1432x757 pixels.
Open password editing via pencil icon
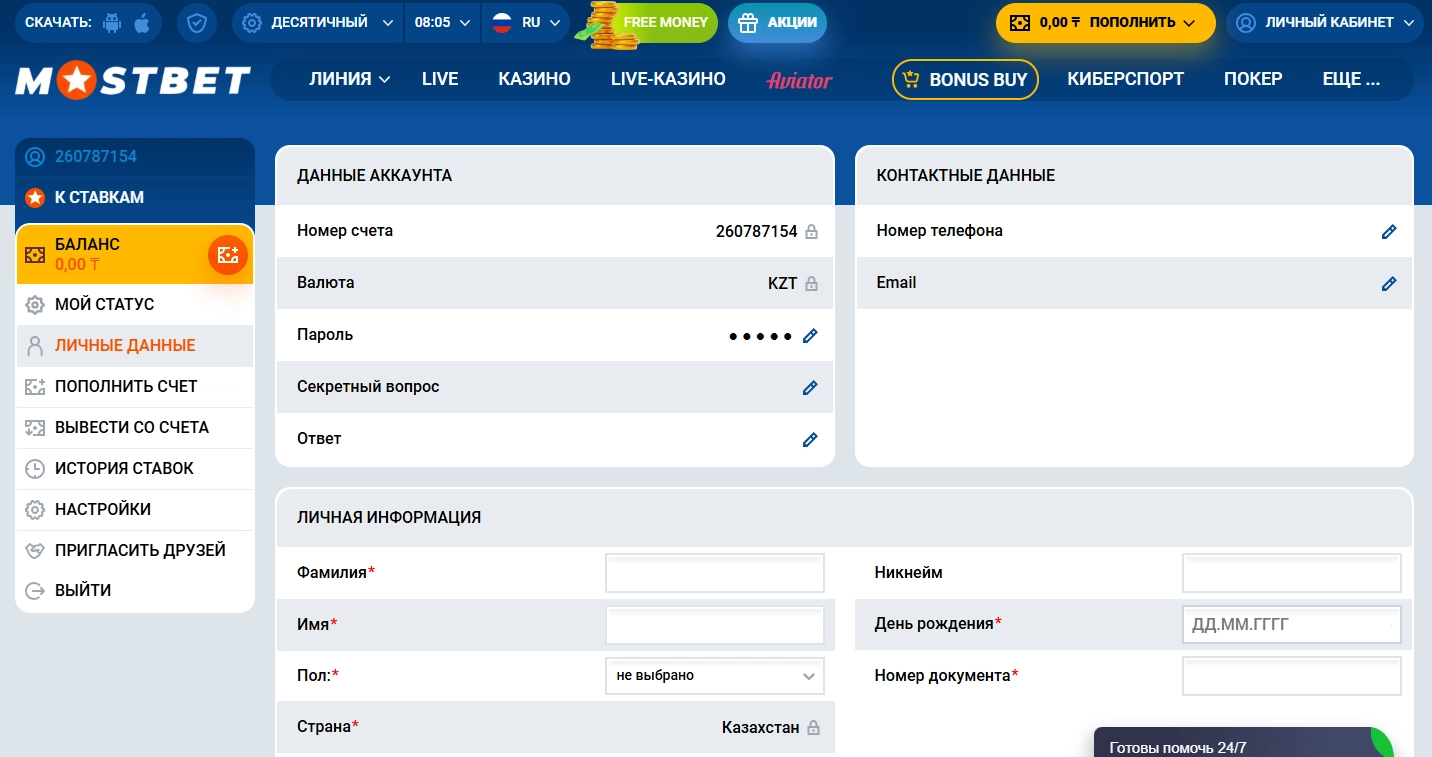810,335
